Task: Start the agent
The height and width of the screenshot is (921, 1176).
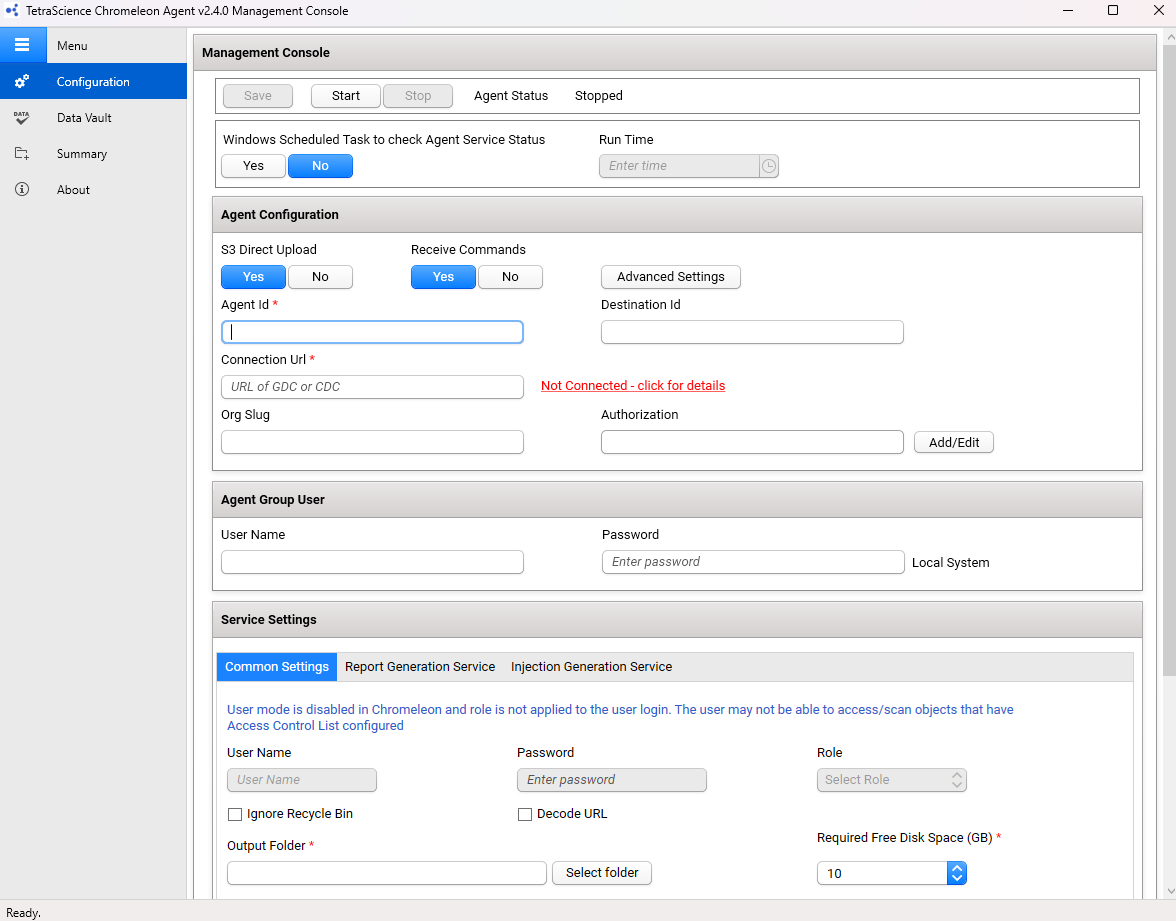Action: (x=346, y=96)
